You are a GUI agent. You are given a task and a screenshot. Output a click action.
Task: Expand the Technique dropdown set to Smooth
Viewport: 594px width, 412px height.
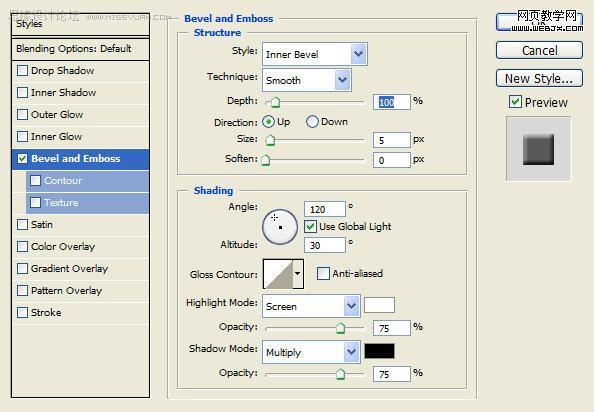coord(306,80)
